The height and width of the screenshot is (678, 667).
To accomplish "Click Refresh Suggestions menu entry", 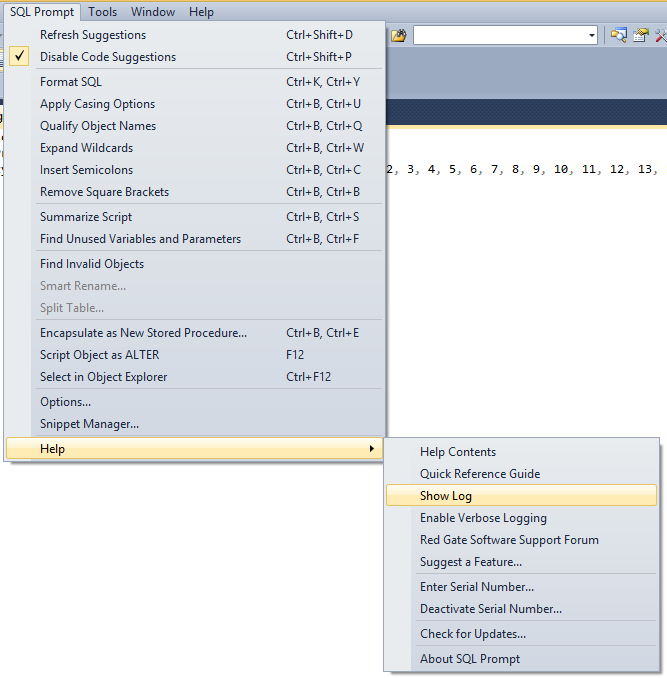I will [x=93, y=35].
